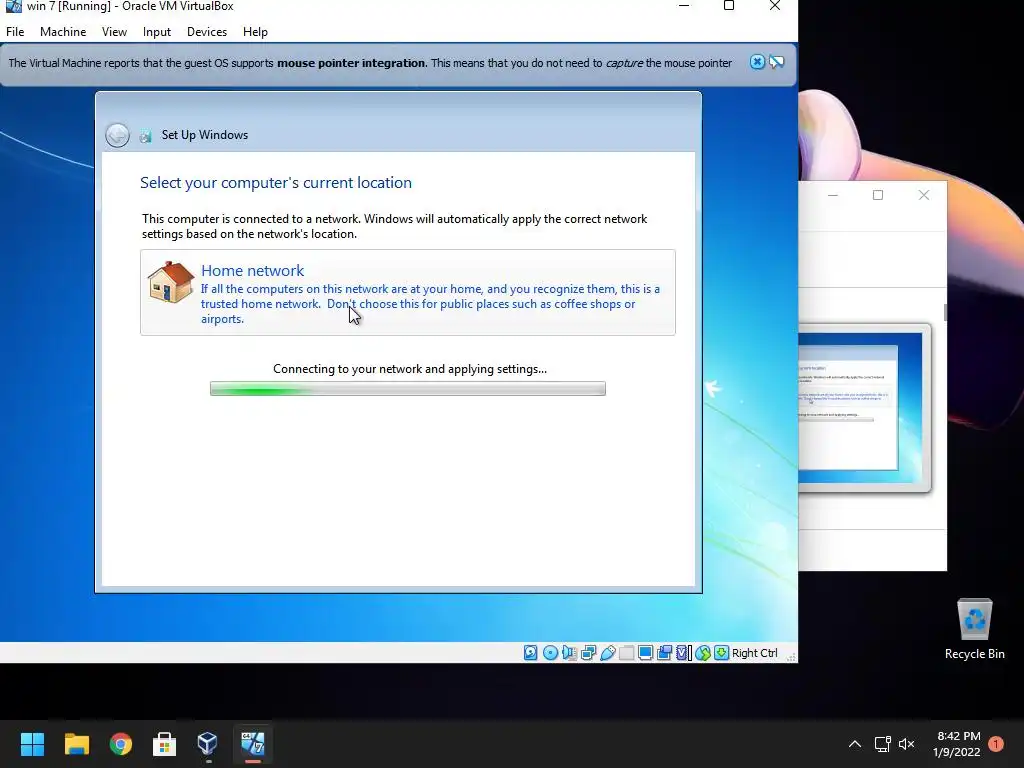Open the notification badge
1024x768 pixels.
coord(996,744)
